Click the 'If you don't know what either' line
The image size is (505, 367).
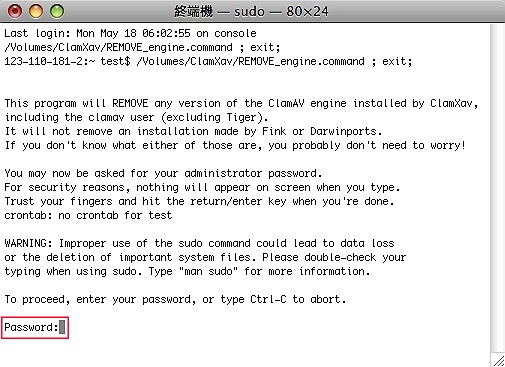coord(235,145)
